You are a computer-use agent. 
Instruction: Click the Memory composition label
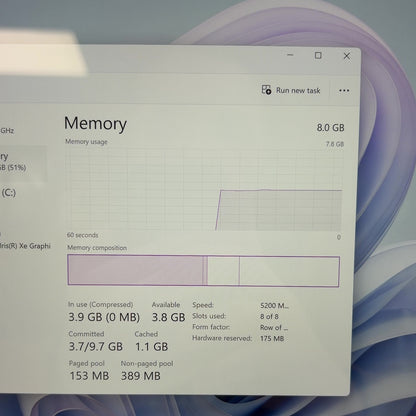point(97,248)
